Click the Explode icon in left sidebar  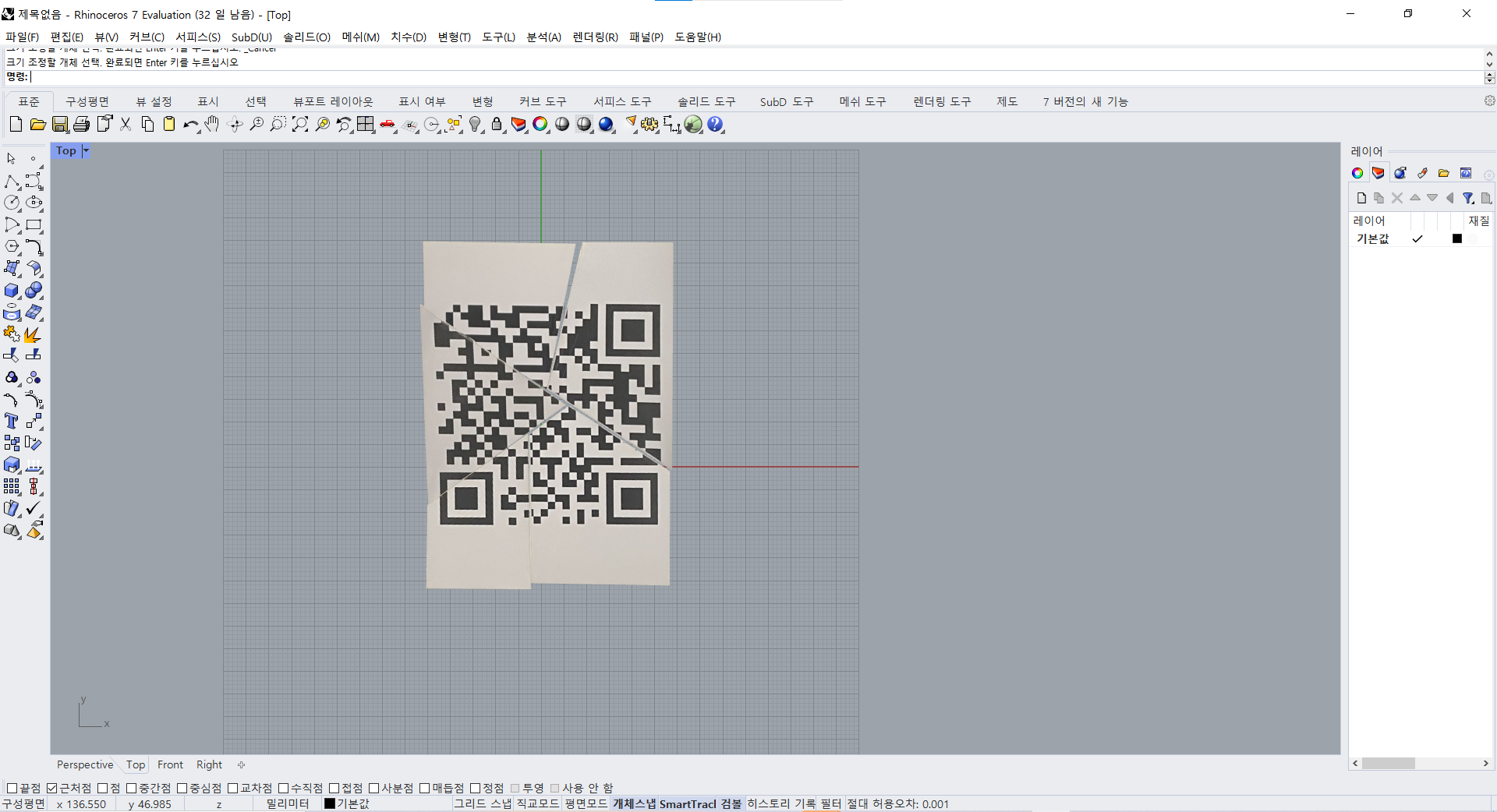point(34,334)
